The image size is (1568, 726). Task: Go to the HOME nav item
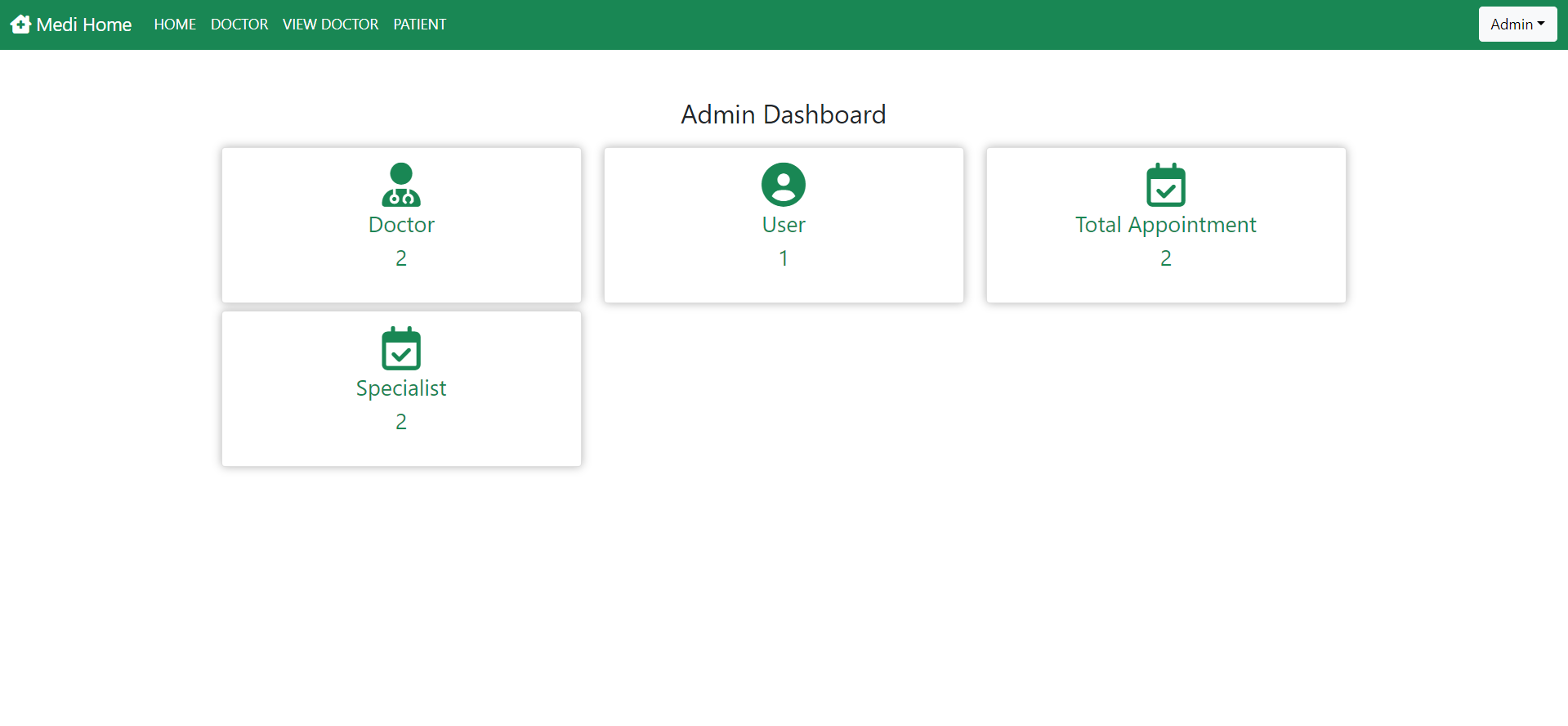(x=175, y=25)
